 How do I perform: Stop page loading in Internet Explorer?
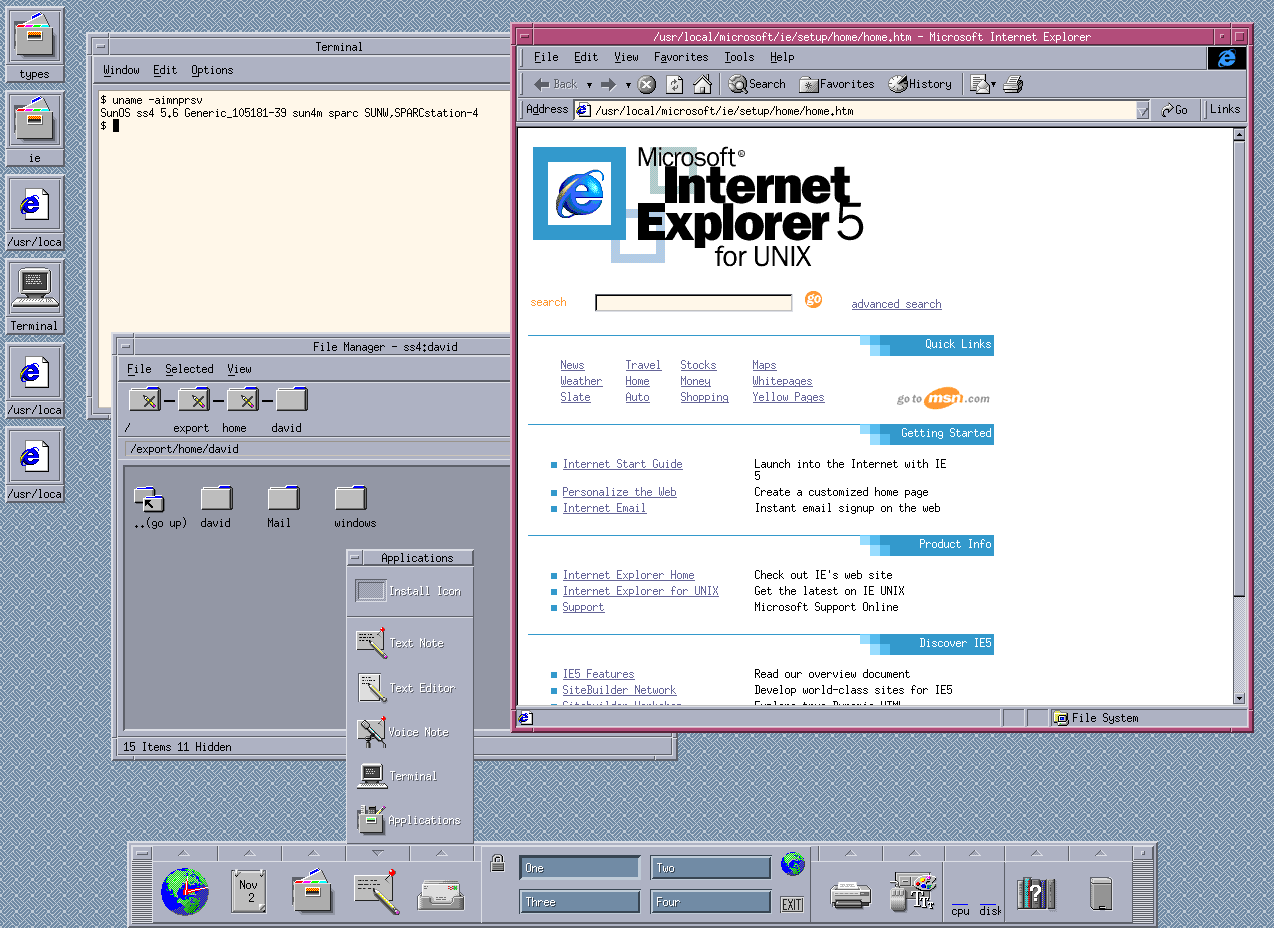647,84
